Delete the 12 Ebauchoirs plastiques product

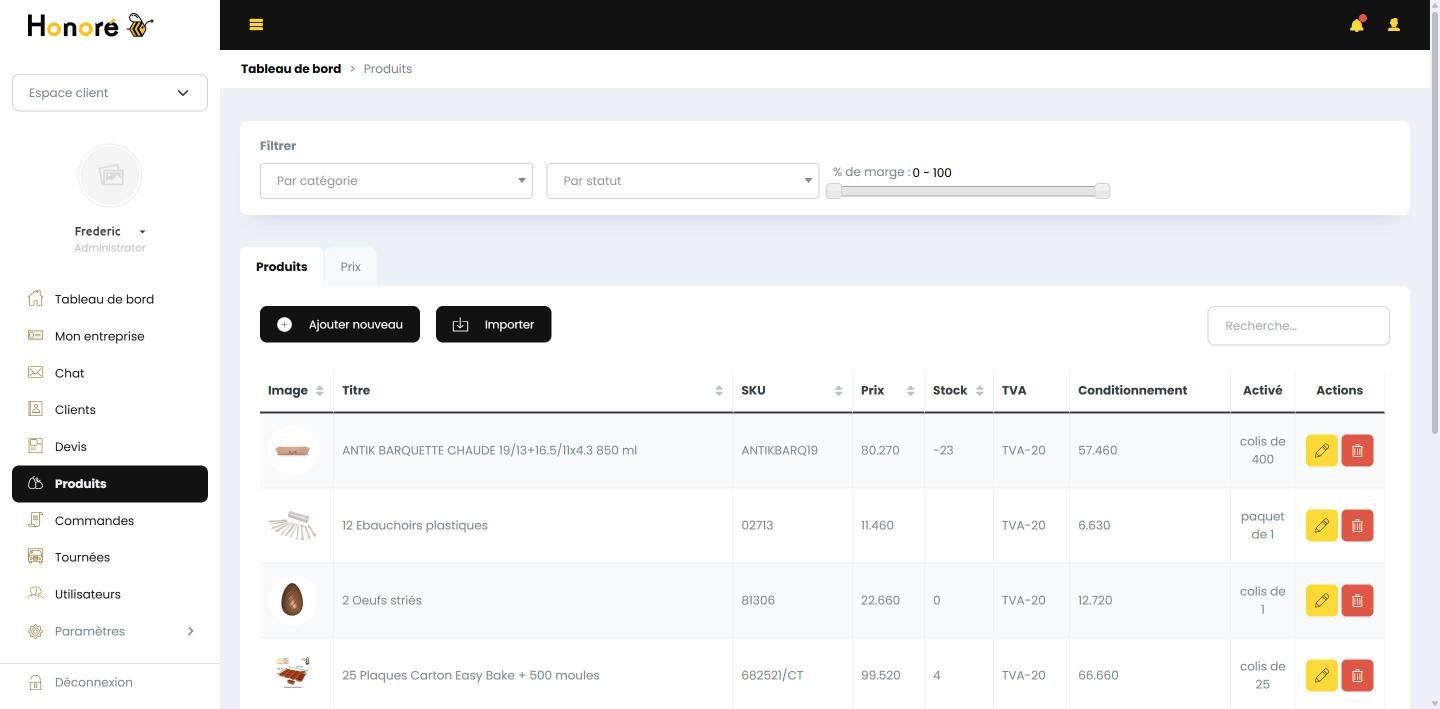point(1357,525)
